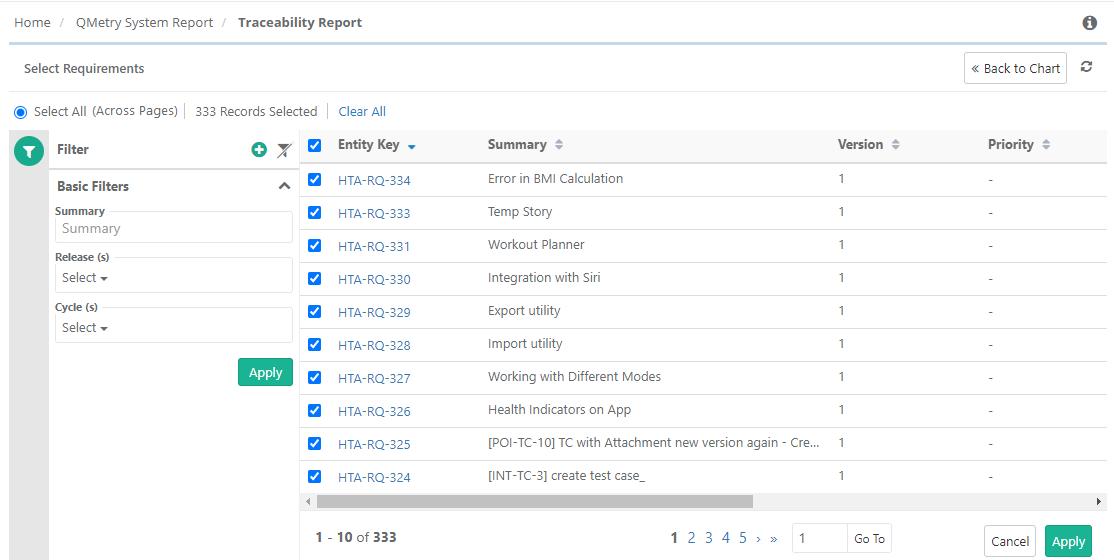
Task: Open the HTA-RQ-330 requirement link
Action: tap(374, 280)
